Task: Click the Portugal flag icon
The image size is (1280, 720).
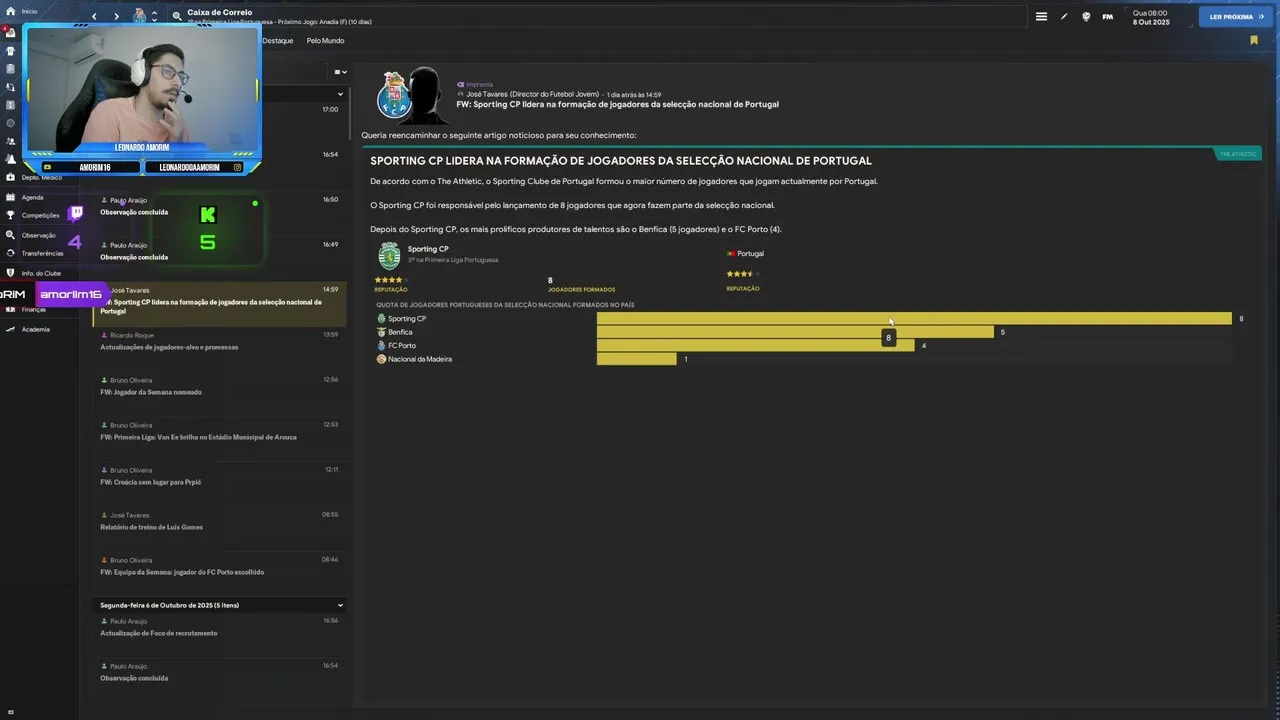Action: point(731,254)
